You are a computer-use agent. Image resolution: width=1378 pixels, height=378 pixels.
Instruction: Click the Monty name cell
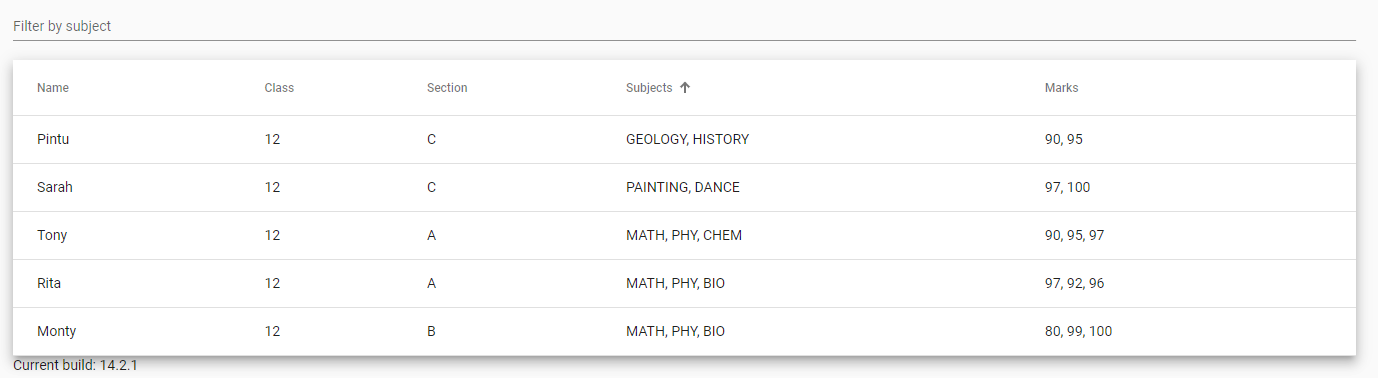point(57,332)
